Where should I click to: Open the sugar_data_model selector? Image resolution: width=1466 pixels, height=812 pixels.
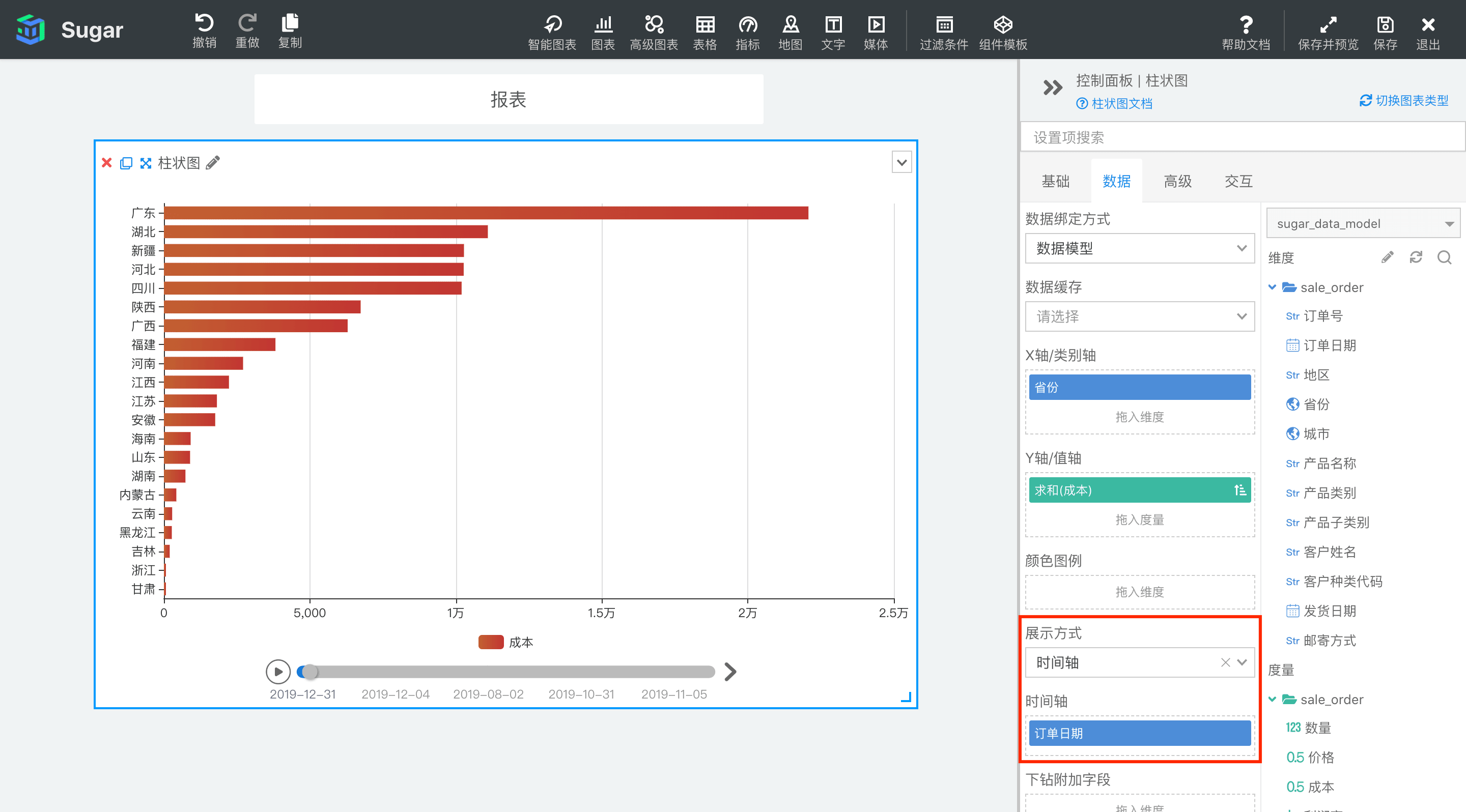(x=1363, y=223)
